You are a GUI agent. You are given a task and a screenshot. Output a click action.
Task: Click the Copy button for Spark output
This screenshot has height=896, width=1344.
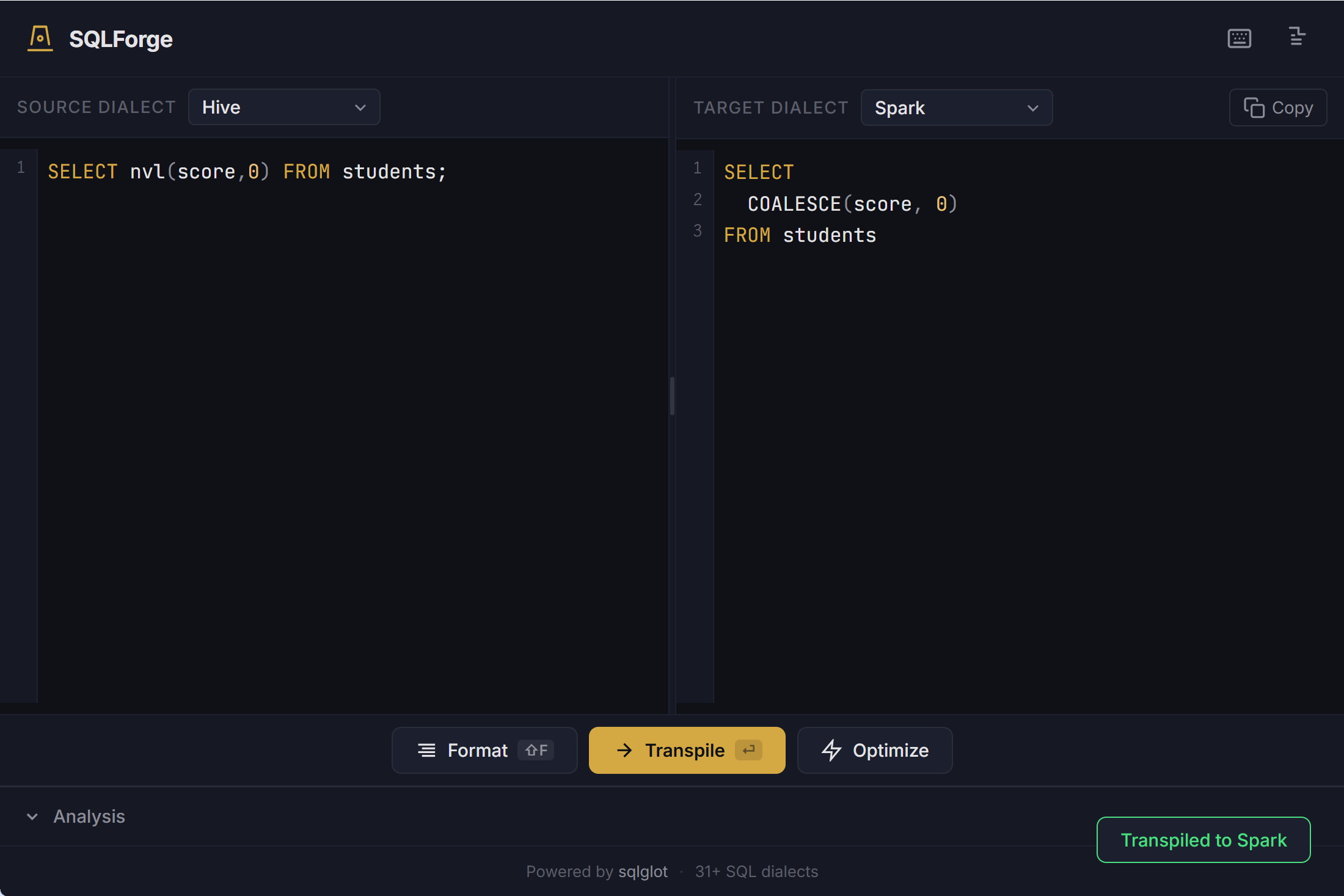tap(1277, 107)
